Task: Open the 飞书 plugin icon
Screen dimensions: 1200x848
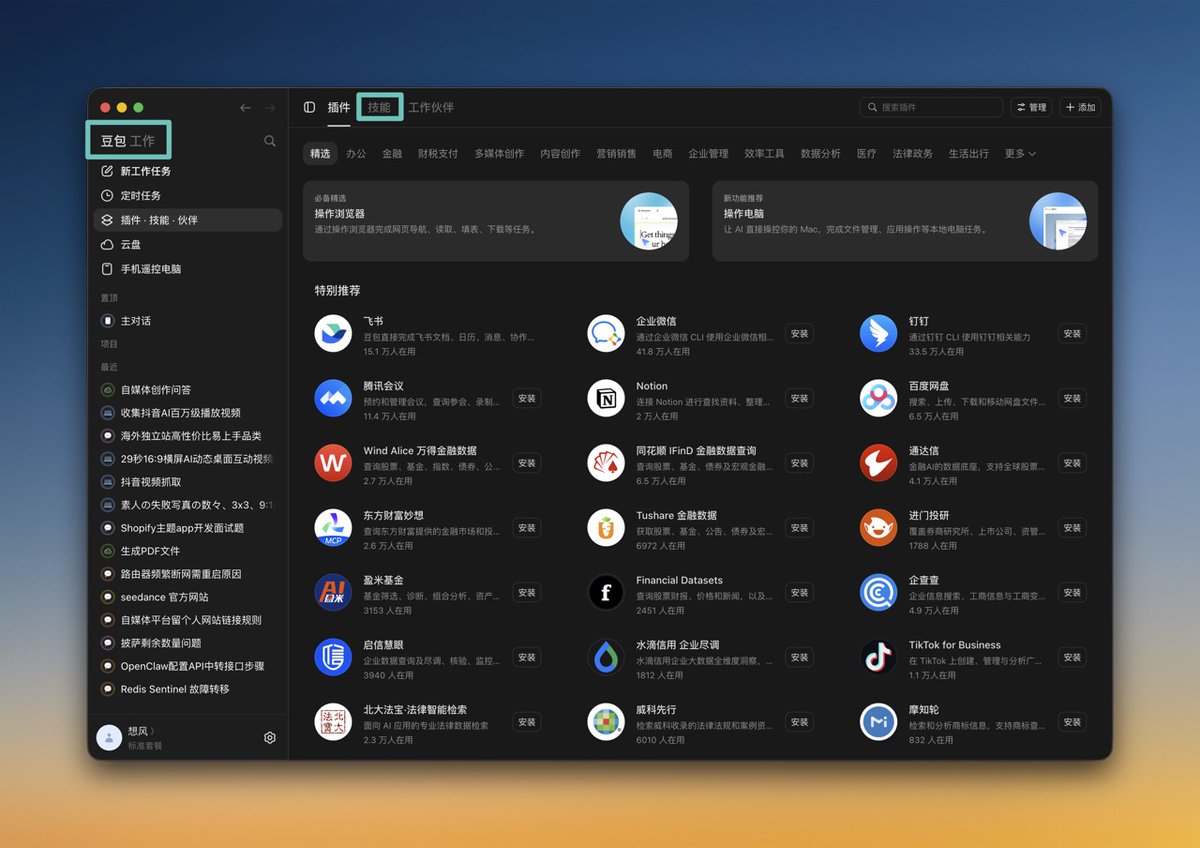Action: pyautogui.click(x=333, y=333)
